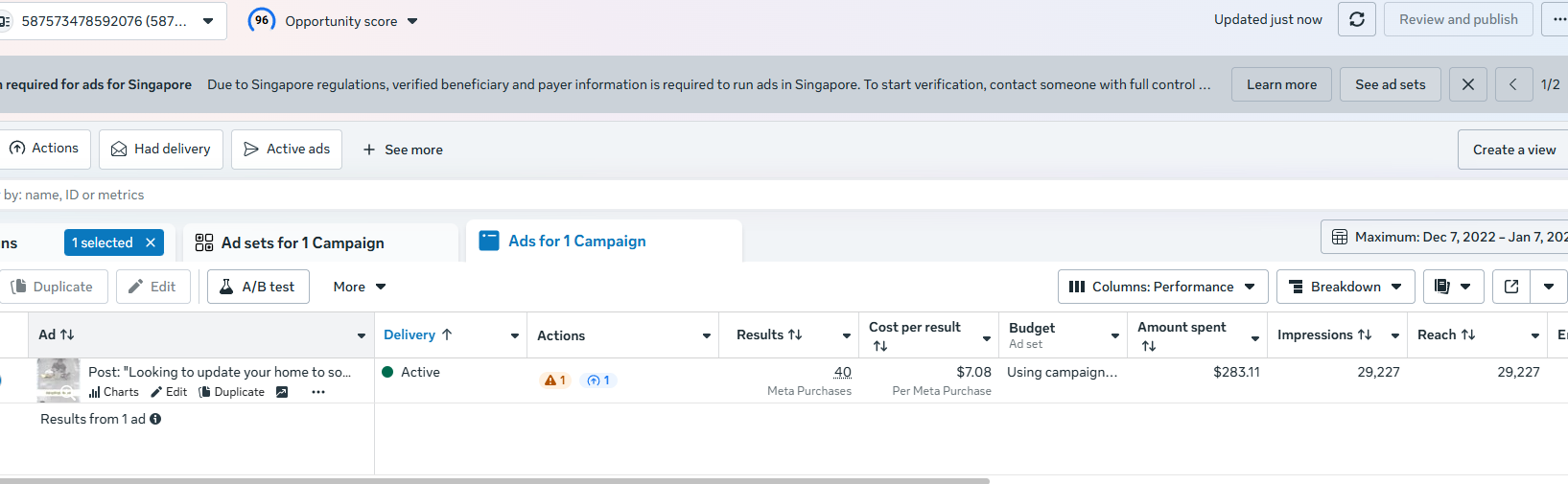
Task: Click the warning badge in Actions column
Action: [x=555, y=380]
